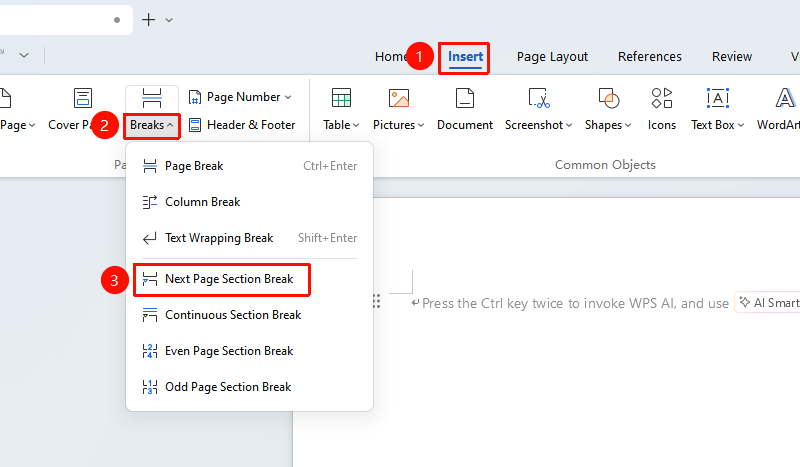This screenshot has height=467, width=800.
Task: Click the paragraph drag handle dots
Action: tap(377, 301)
